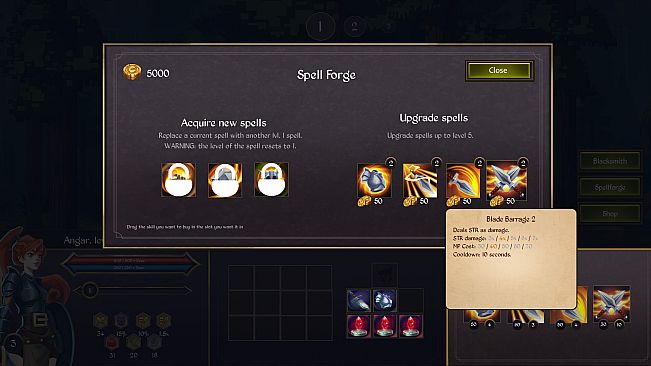Select the middle locked new spell

pos(225,180)
